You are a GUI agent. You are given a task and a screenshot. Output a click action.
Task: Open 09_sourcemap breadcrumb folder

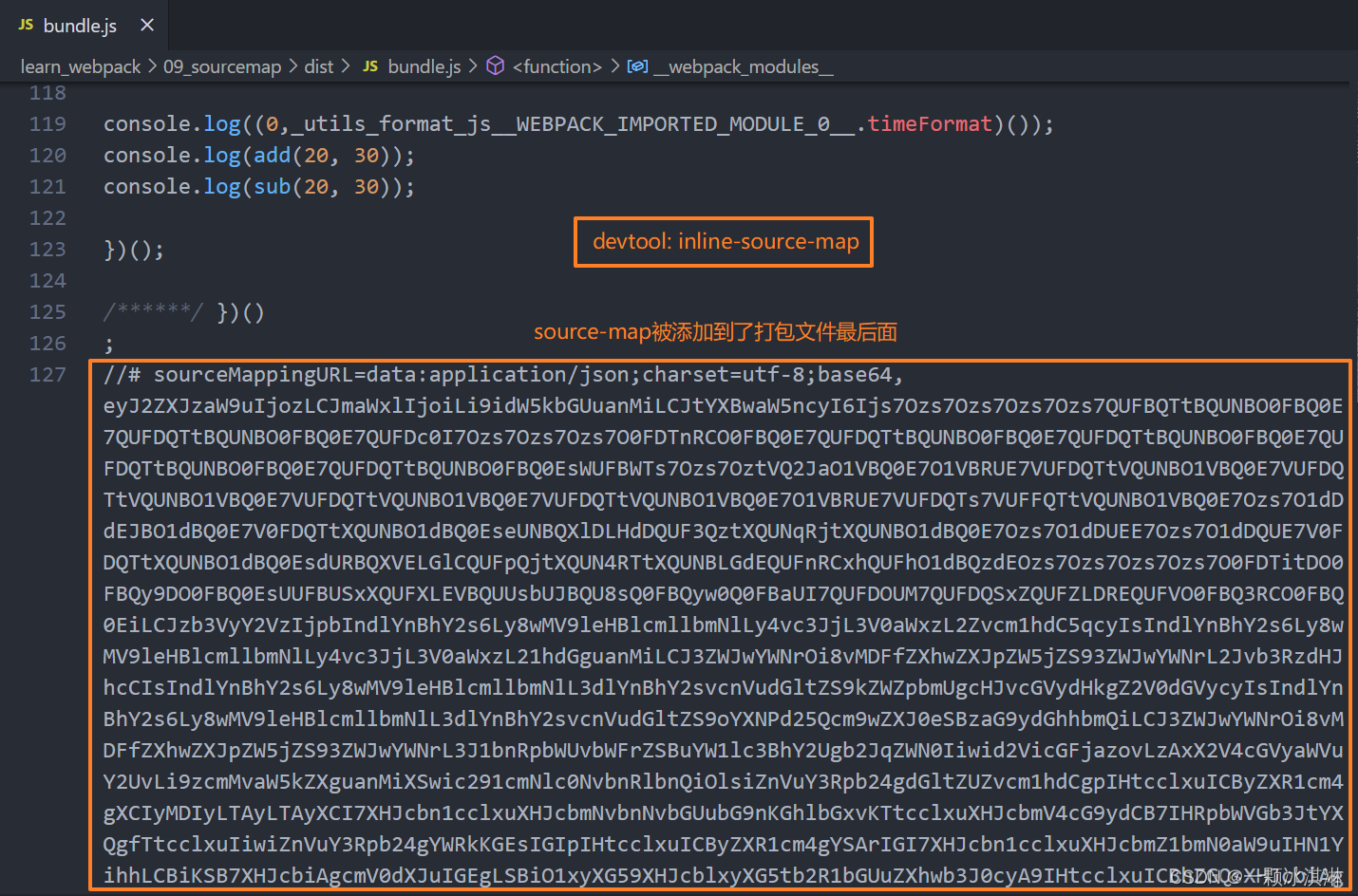(222, 66)
